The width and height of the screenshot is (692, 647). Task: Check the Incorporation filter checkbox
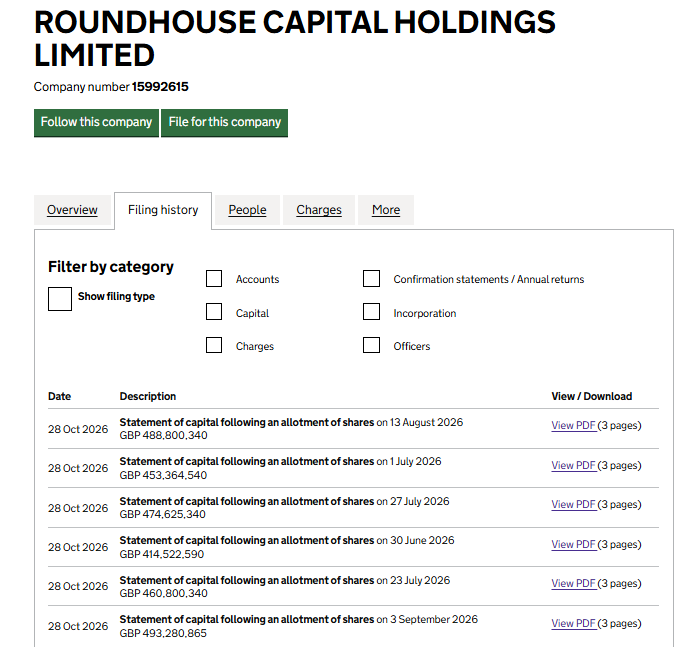coord(371,312)
